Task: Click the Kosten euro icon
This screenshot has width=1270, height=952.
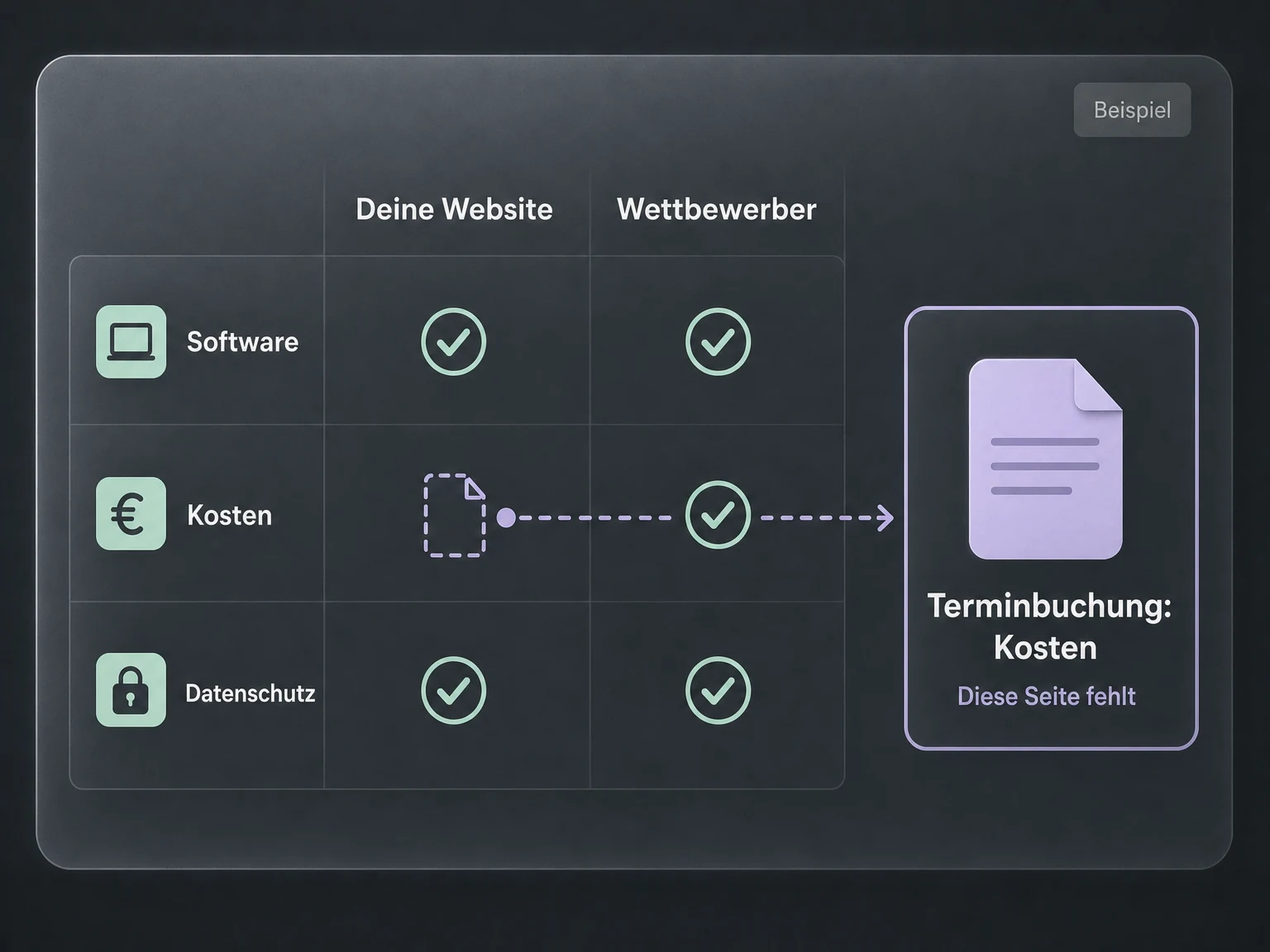Action: click(131, 514)
